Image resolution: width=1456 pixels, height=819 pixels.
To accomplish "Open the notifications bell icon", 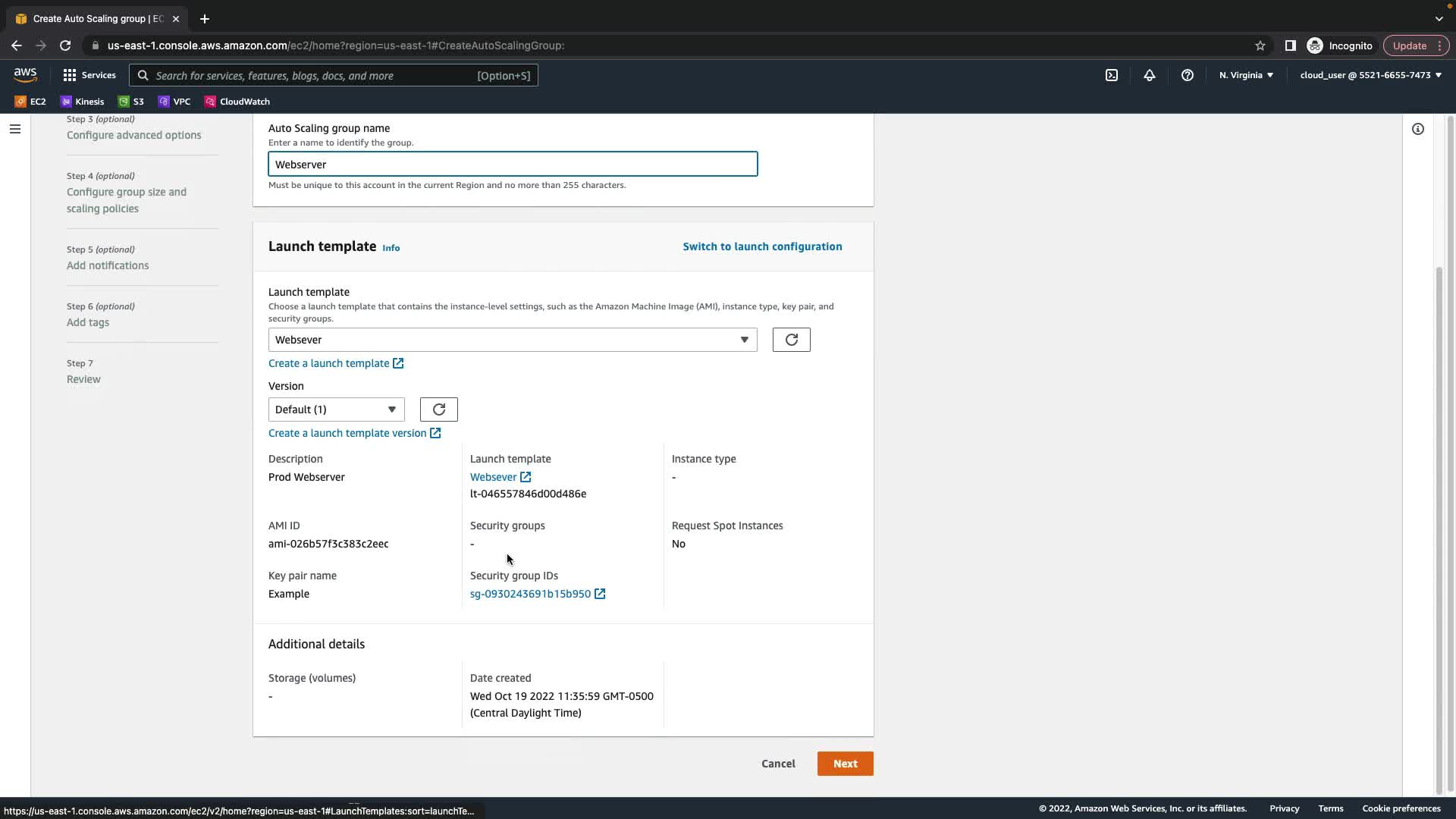I will point(1149,75).
